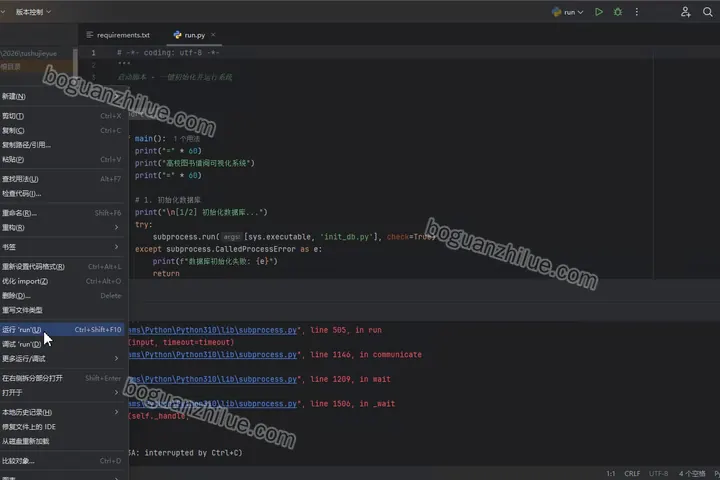Screen dimensions: 720x480
Task: Click the Debug bug icon in toolbar
Action: coord(618,12)
